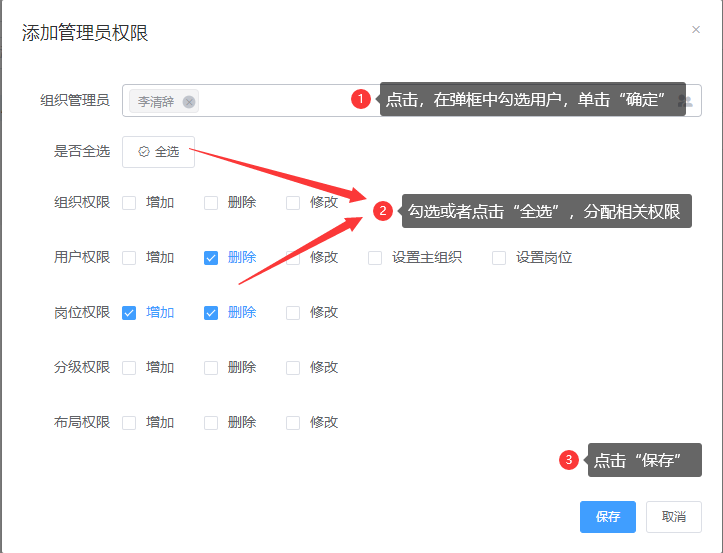Open the user picker people icon
This screenshot has width=723, height=553.
tap(685, 101)
